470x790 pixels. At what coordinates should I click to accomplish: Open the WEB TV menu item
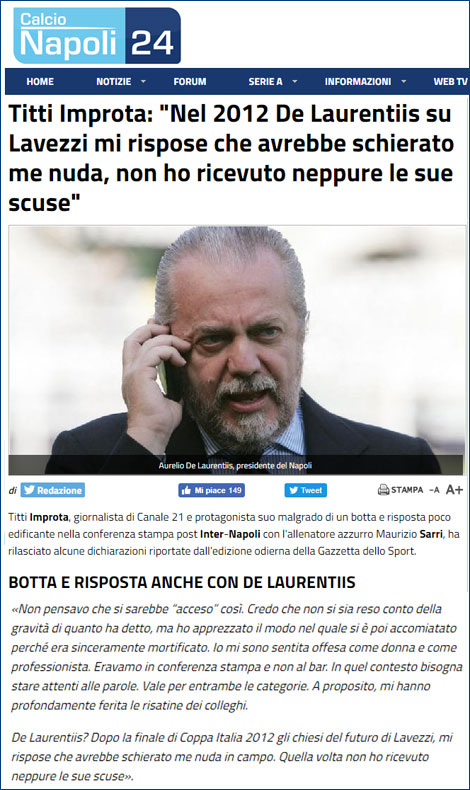(x=451, y=82)
